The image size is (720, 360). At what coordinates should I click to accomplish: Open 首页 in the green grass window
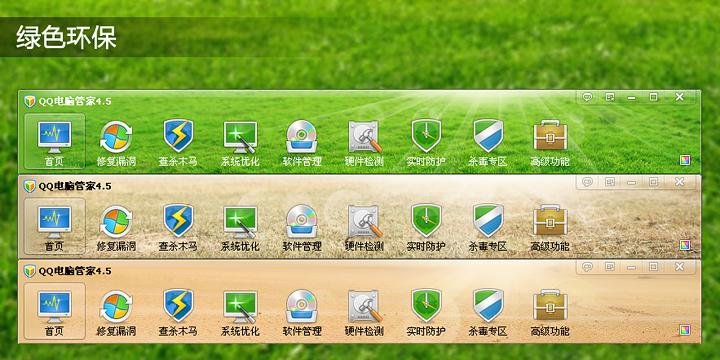54,141
